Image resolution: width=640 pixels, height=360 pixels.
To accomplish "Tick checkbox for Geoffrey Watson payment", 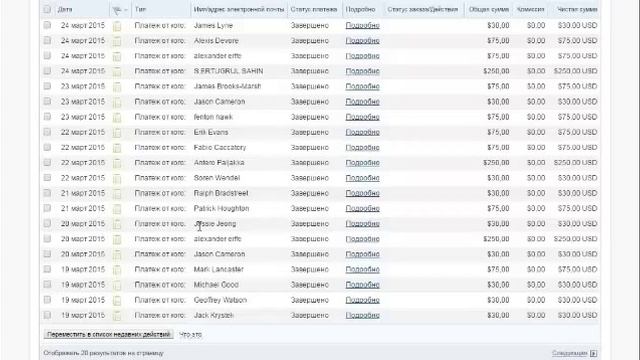I will [47, 300].
